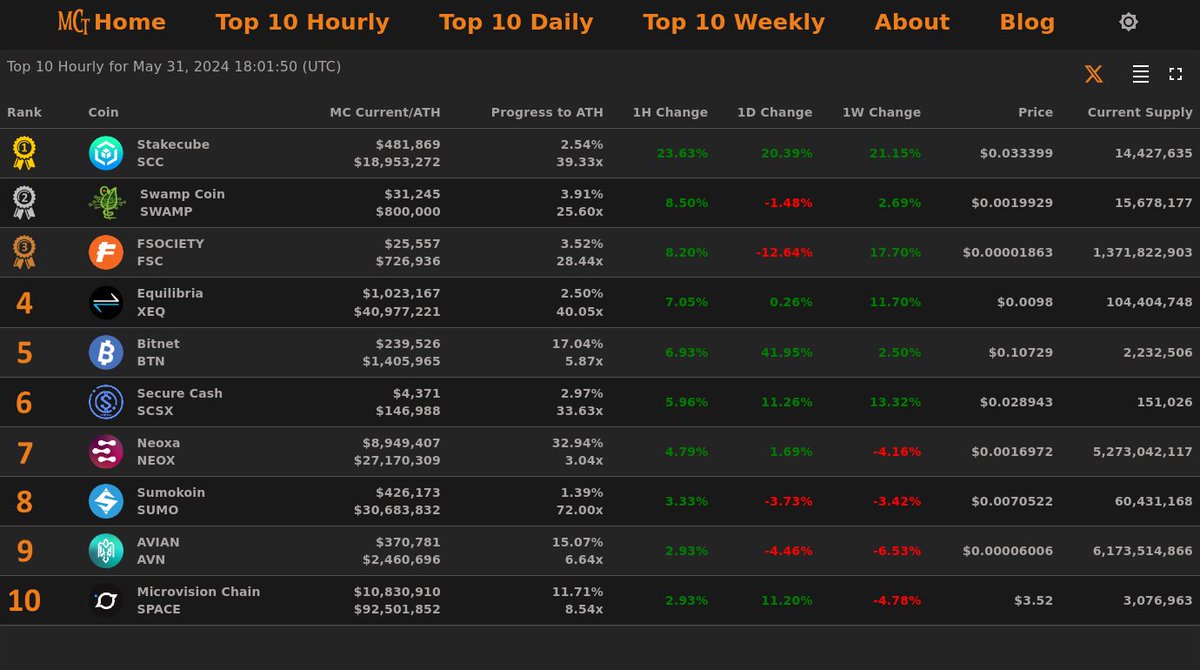Click the 72.00x progress multiplier
The image size is (1200, 670).
[x=580, y=510]
